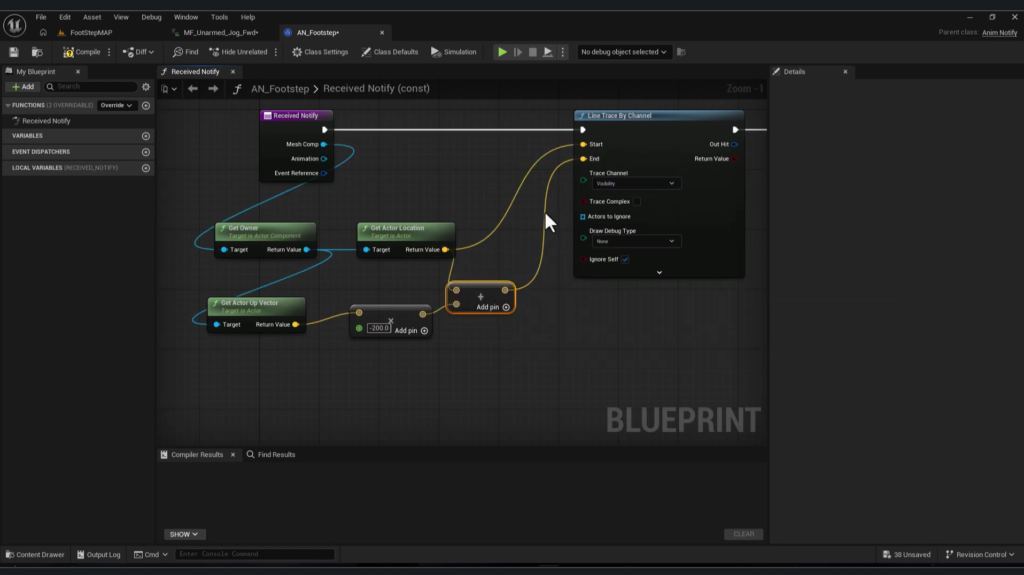Open Compile options three-dot menu
This screenshot has height=575, width=1024.
(x=109, y=52)
